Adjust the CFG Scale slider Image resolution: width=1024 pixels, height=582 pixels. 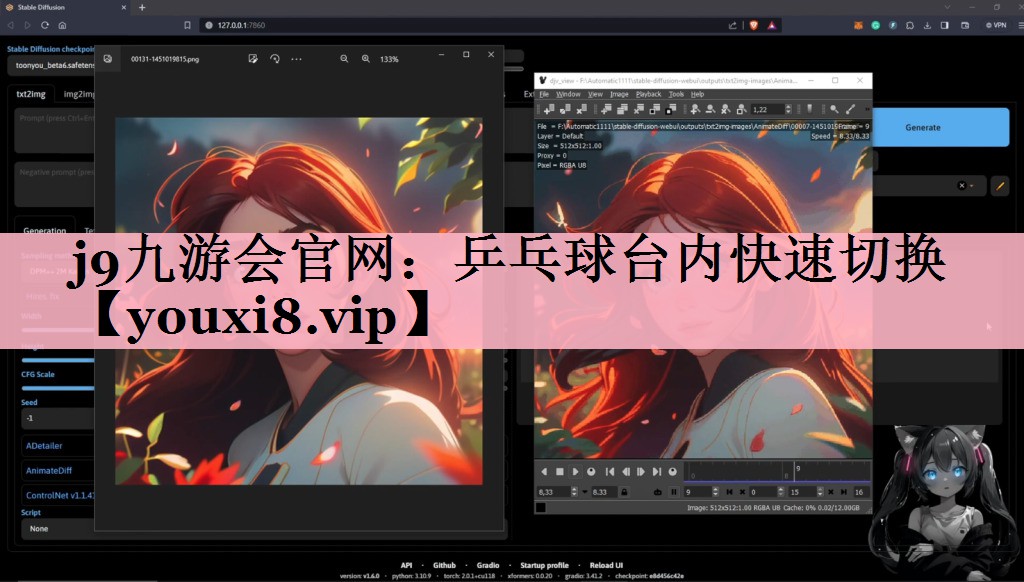point(57,388)
